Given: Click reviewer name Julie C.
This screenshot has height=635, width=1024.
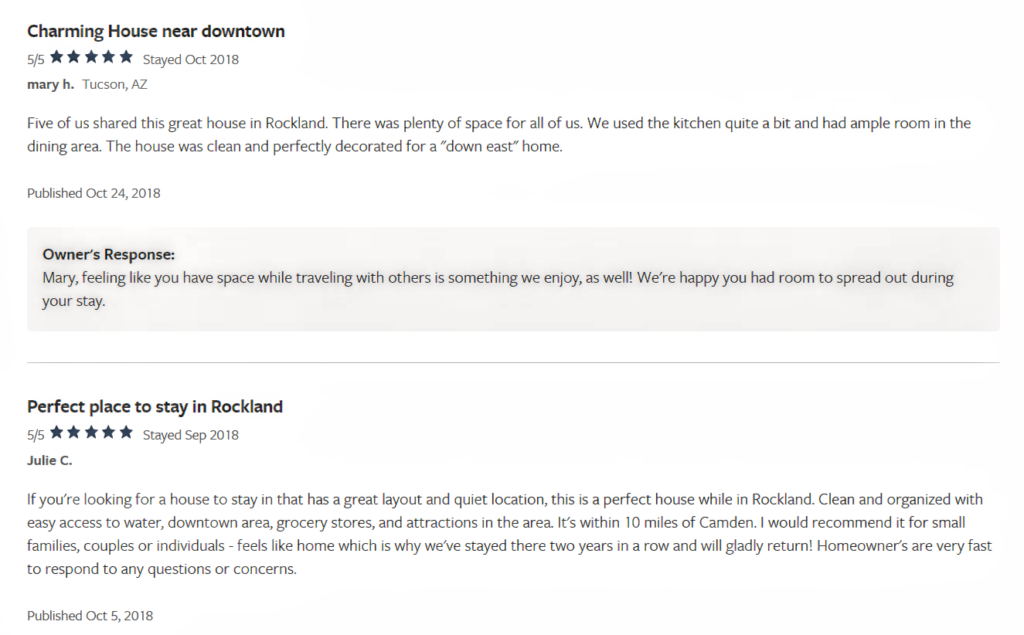Looking at the screenshot, I should 50,461.
